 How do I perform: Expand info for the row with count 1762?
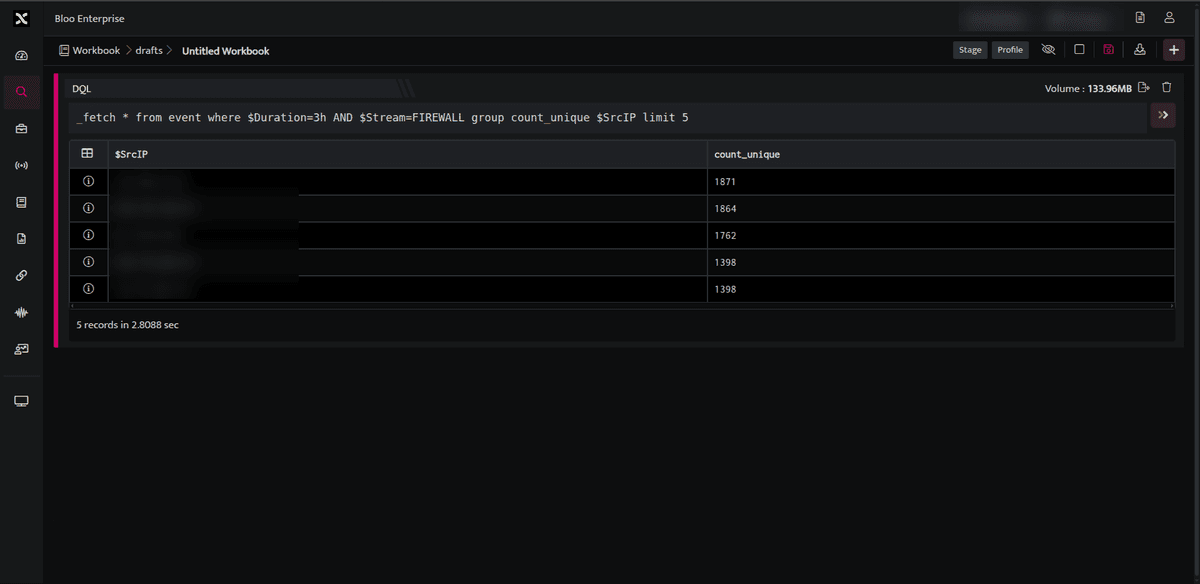(88, 235)
